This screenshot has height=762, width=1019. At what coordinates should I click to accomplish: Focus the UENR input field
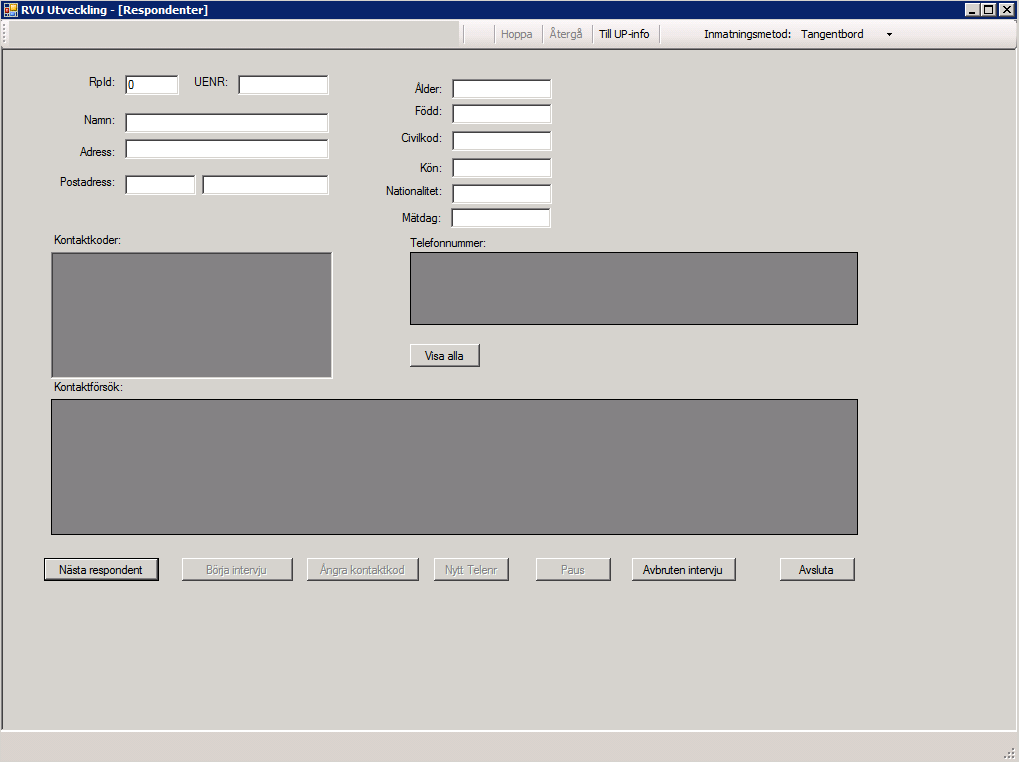coord(283,84)
